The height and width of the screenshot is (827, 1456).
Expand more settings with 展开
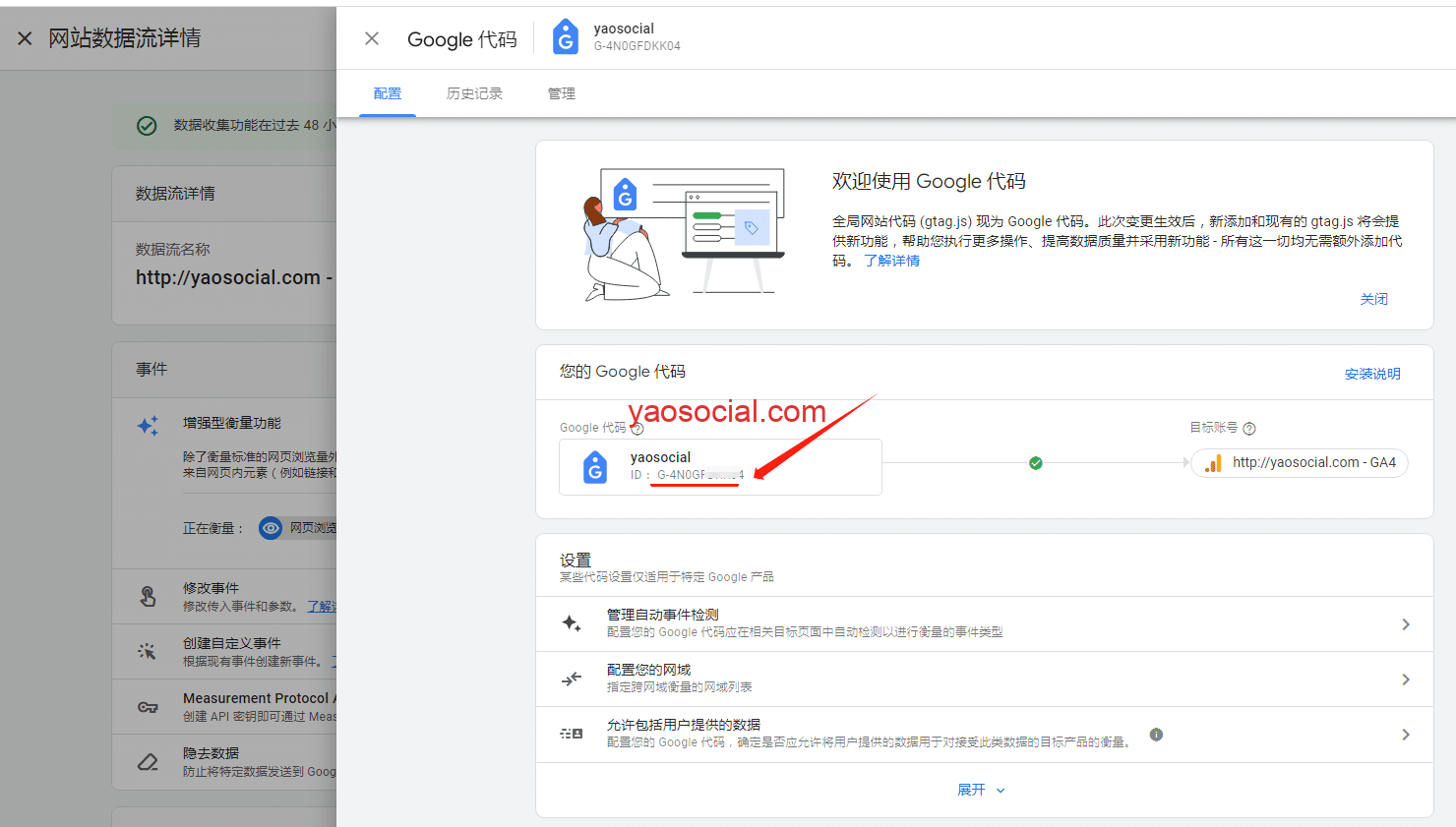(981, 790)
